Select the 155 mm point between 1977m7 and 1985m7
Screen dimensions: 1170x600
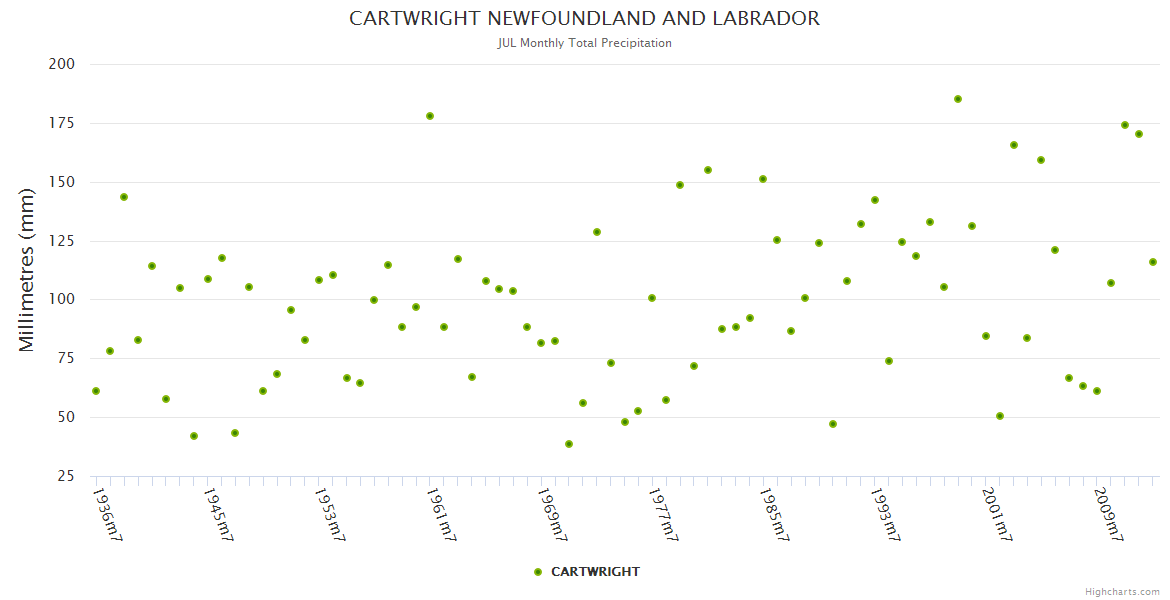pyautogui.click(x=708, y=170)
